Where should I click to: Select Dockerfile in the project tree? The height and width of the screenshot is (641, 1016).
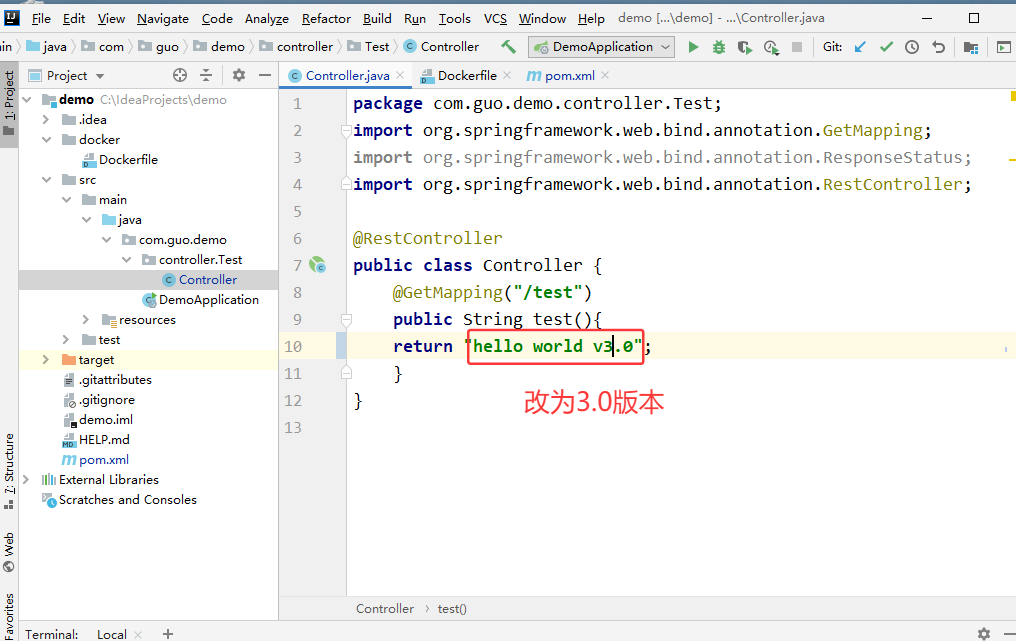128,159
